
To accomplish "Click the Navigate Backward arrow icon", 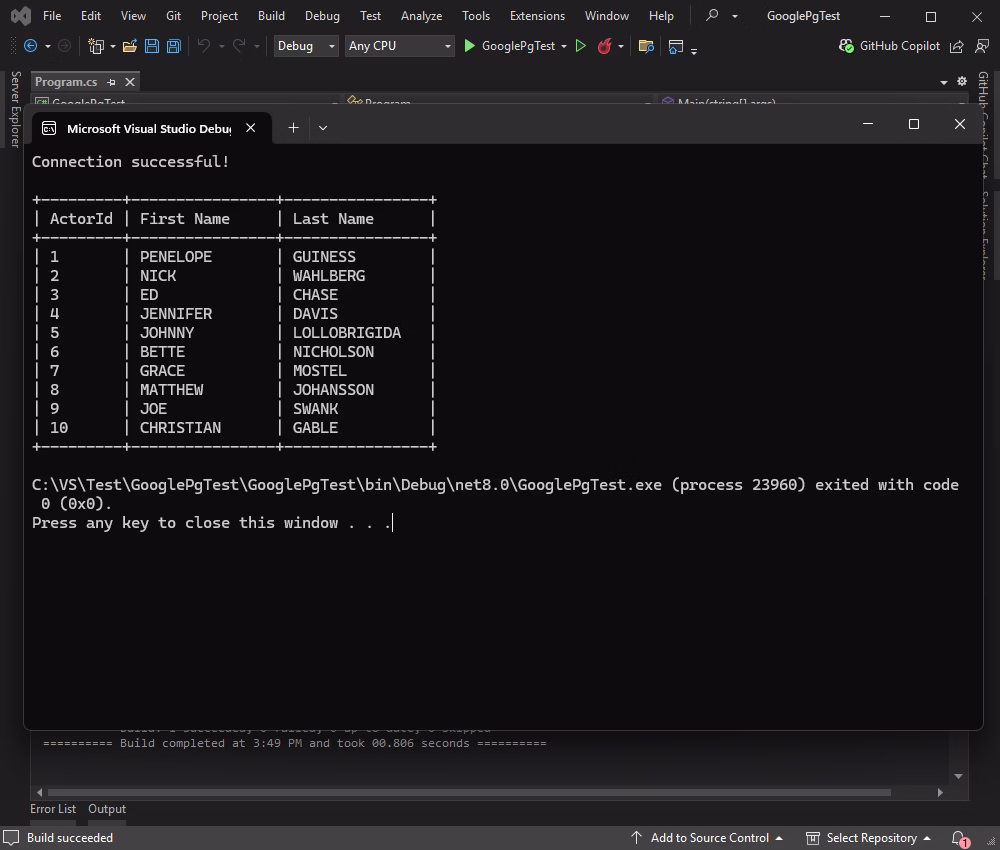I will tap(31, 45).
